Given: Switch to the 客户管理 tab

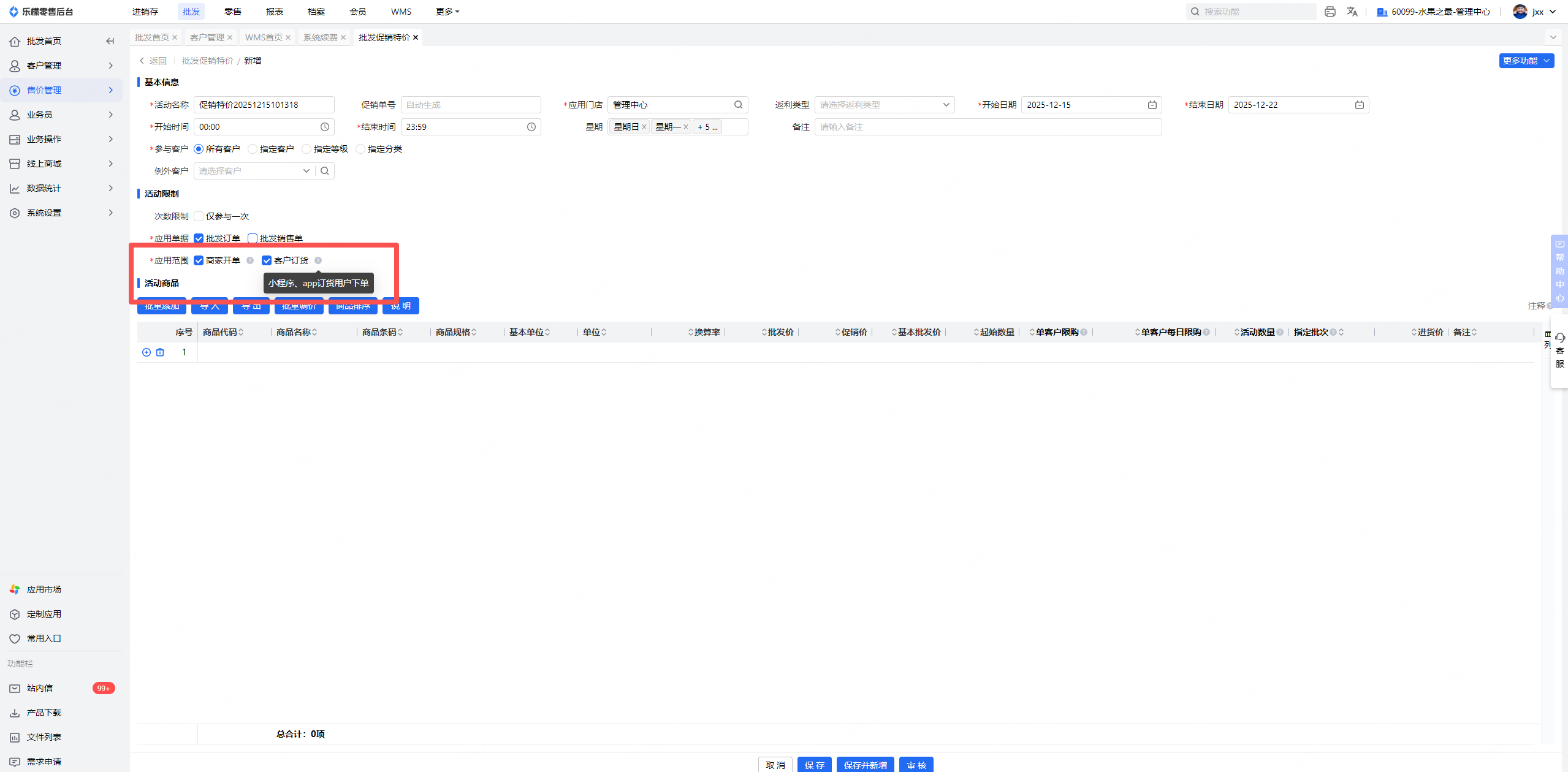Looking at the screenshot, I should [x=207, y=37].
